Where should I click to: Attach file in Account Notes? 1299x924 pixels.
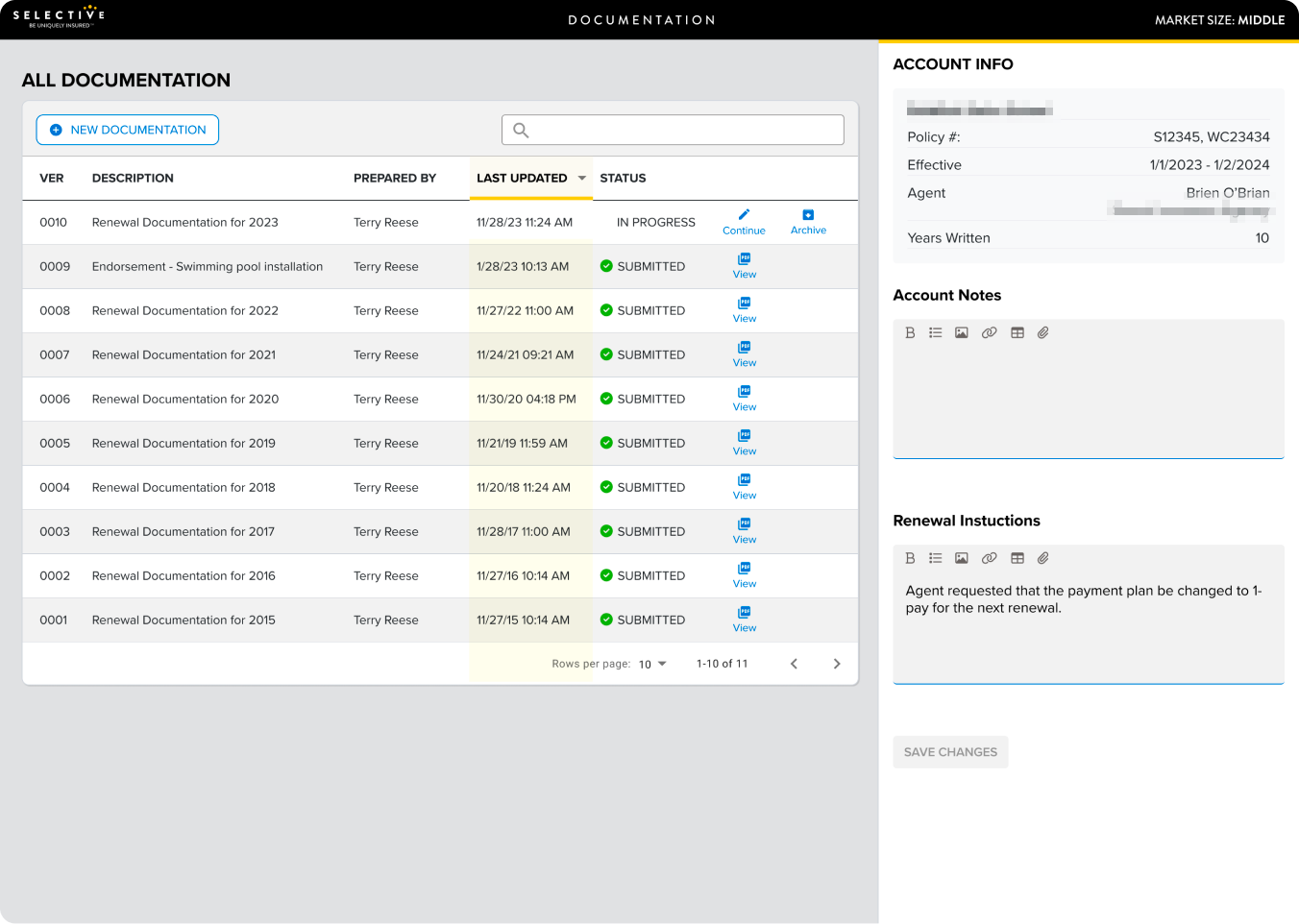(1042, 332)
